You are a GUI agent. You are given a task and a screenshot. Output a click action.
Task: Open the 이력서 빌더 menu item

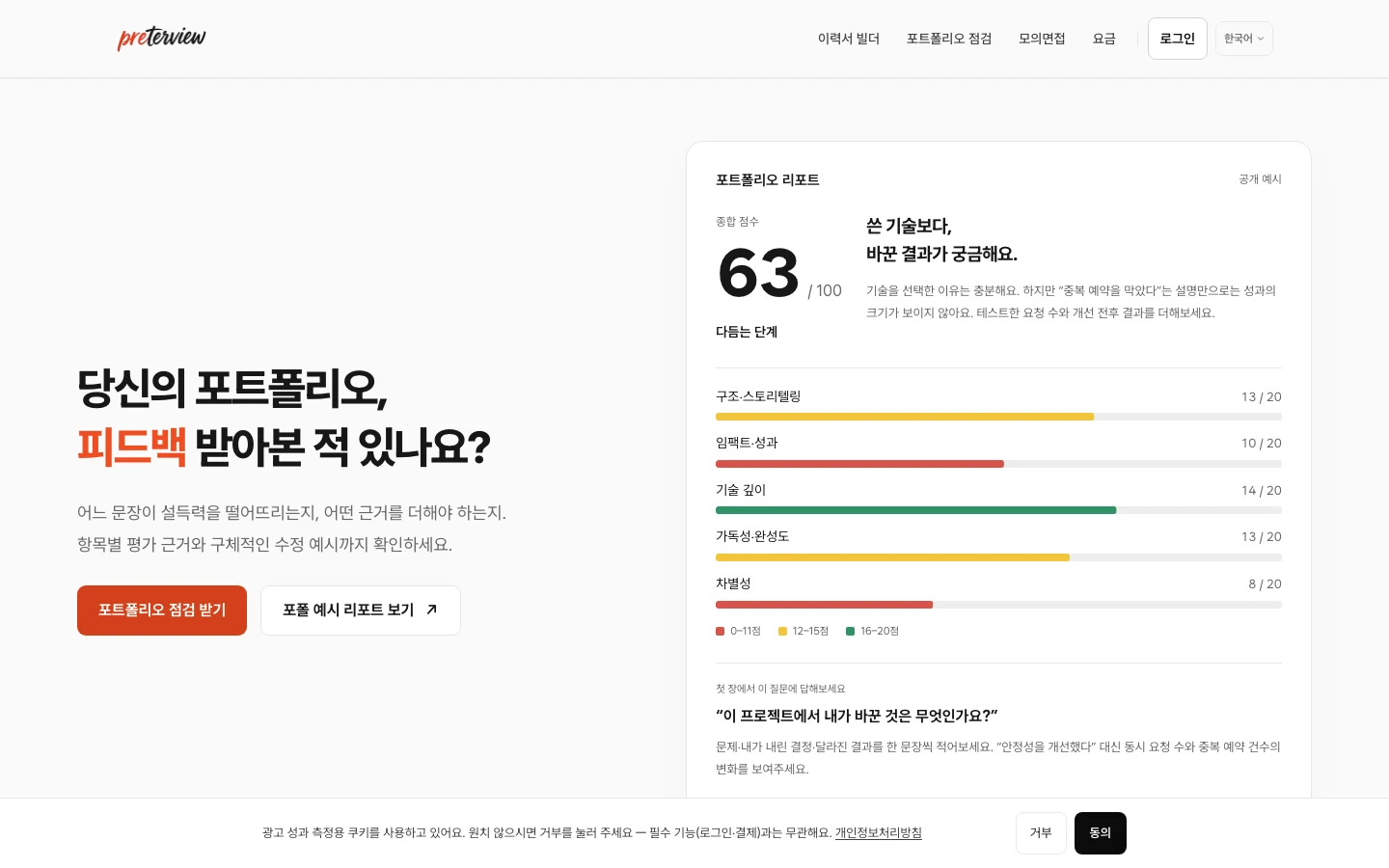849,39
